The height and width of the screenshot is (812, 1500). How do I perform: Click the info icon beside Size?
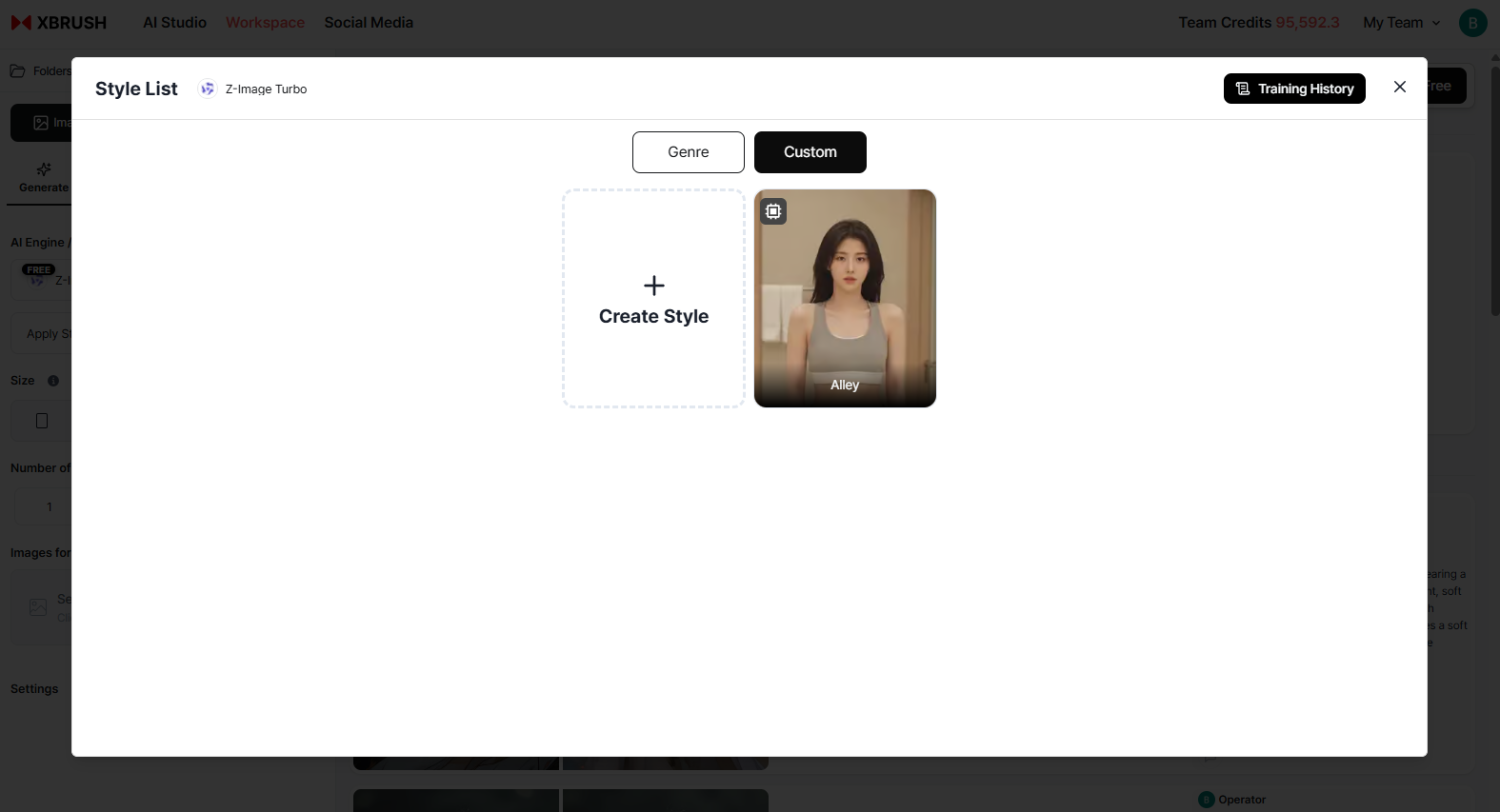click(53, 381)
